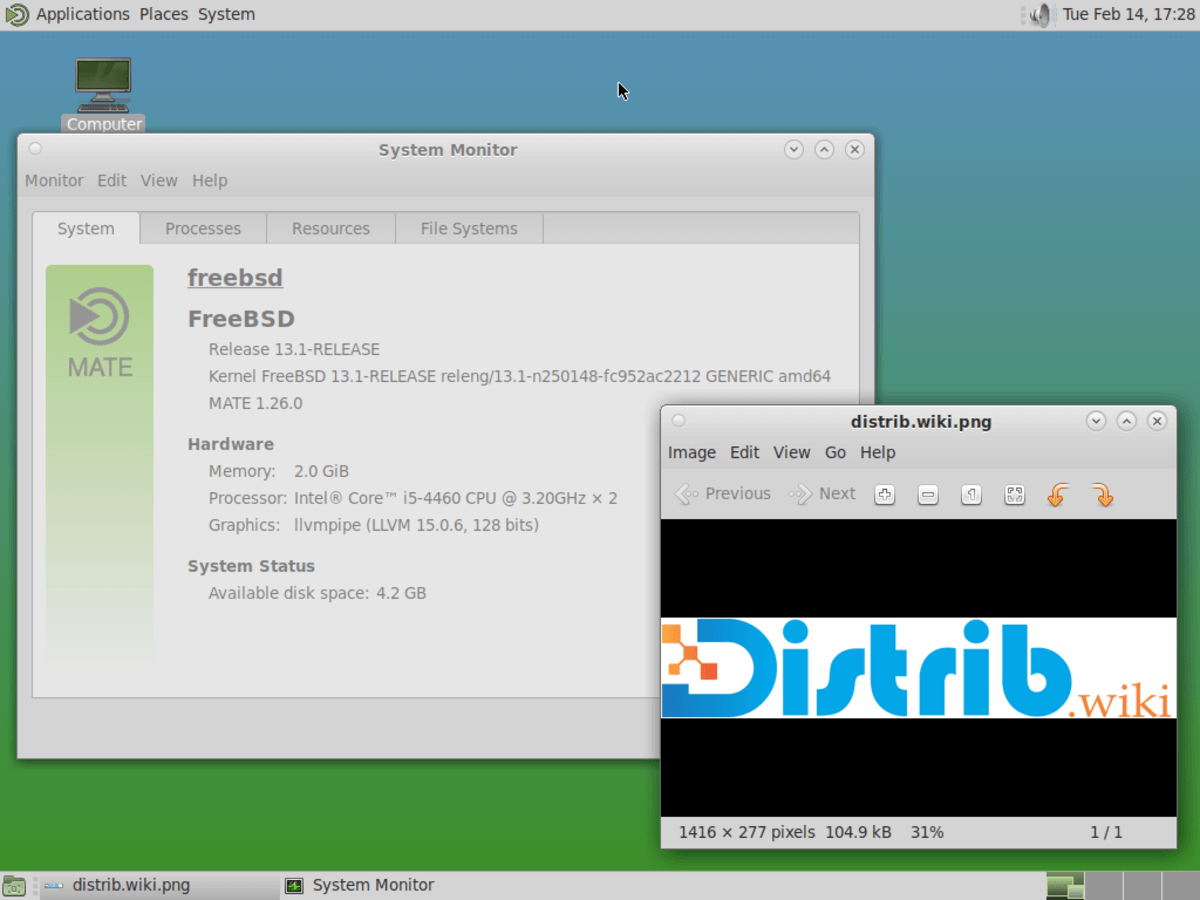Click the FreeBSD heading text
The height and width of the screenshot is (900, 1200).
(241, 320)
